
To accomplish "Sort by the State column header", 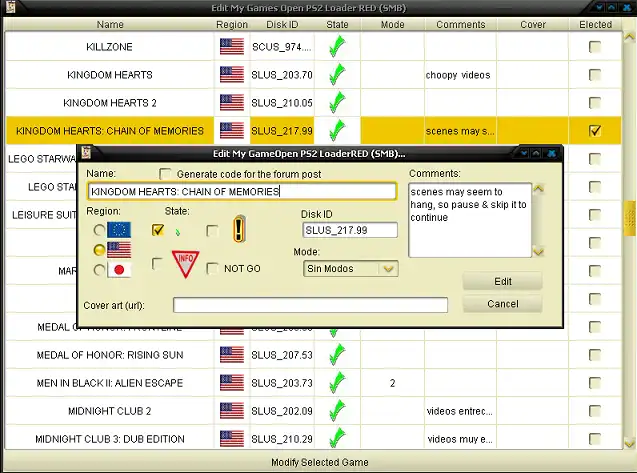I will point(337,24).
